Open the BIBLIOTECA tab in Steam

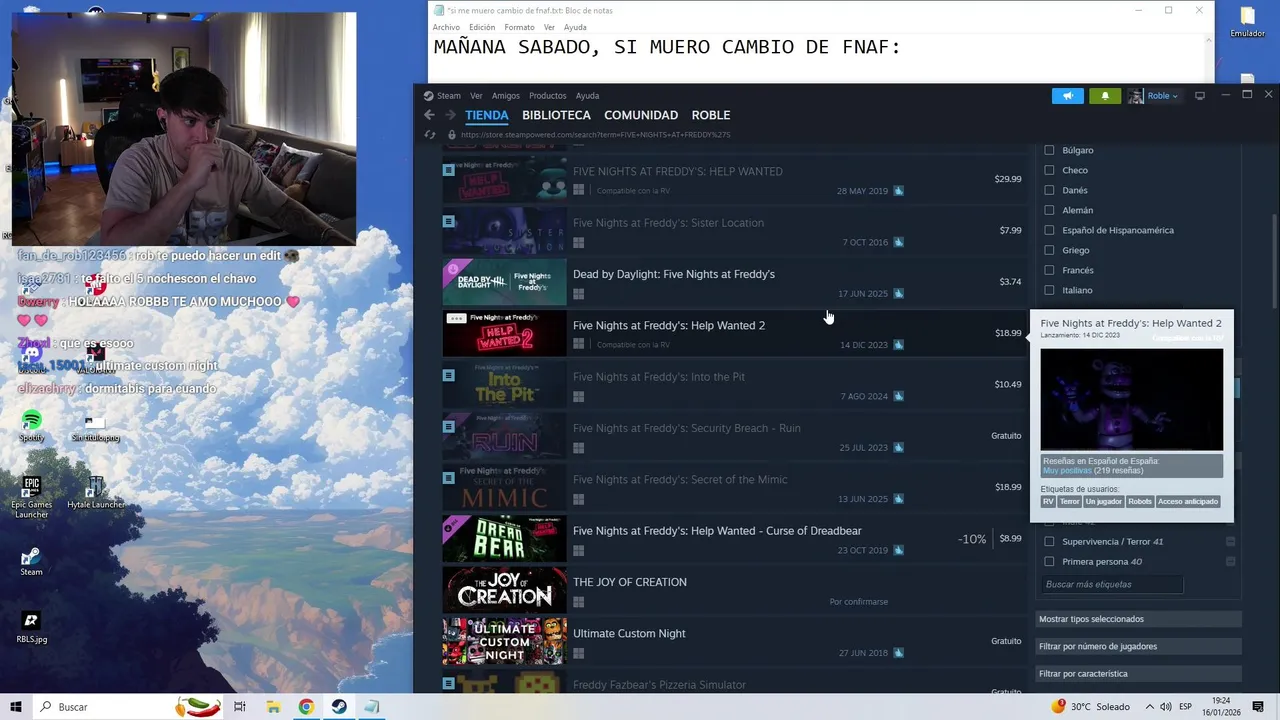point(556,115)
